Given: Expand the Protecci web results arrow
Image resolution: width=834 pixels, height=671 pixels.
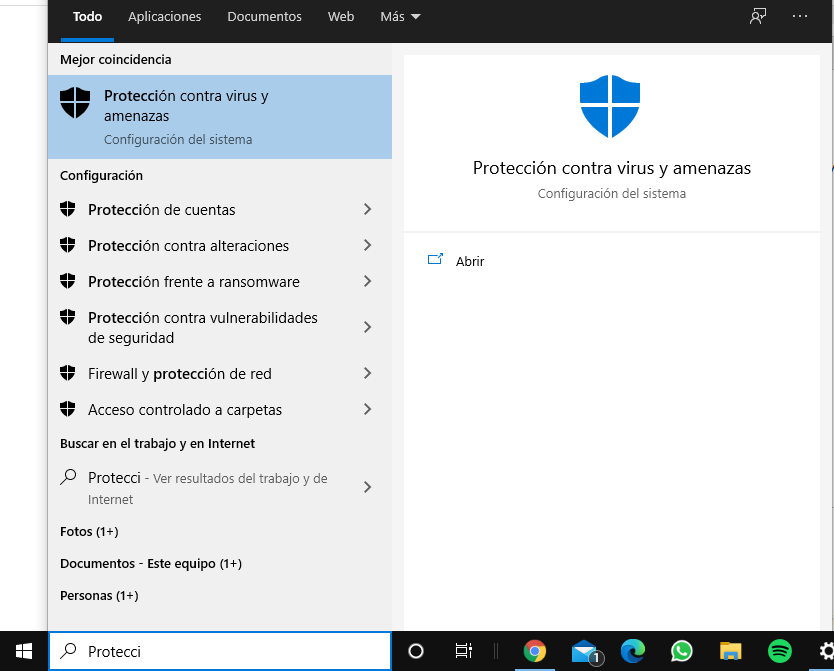Looking at the screenshot, I should coord(367,487).
